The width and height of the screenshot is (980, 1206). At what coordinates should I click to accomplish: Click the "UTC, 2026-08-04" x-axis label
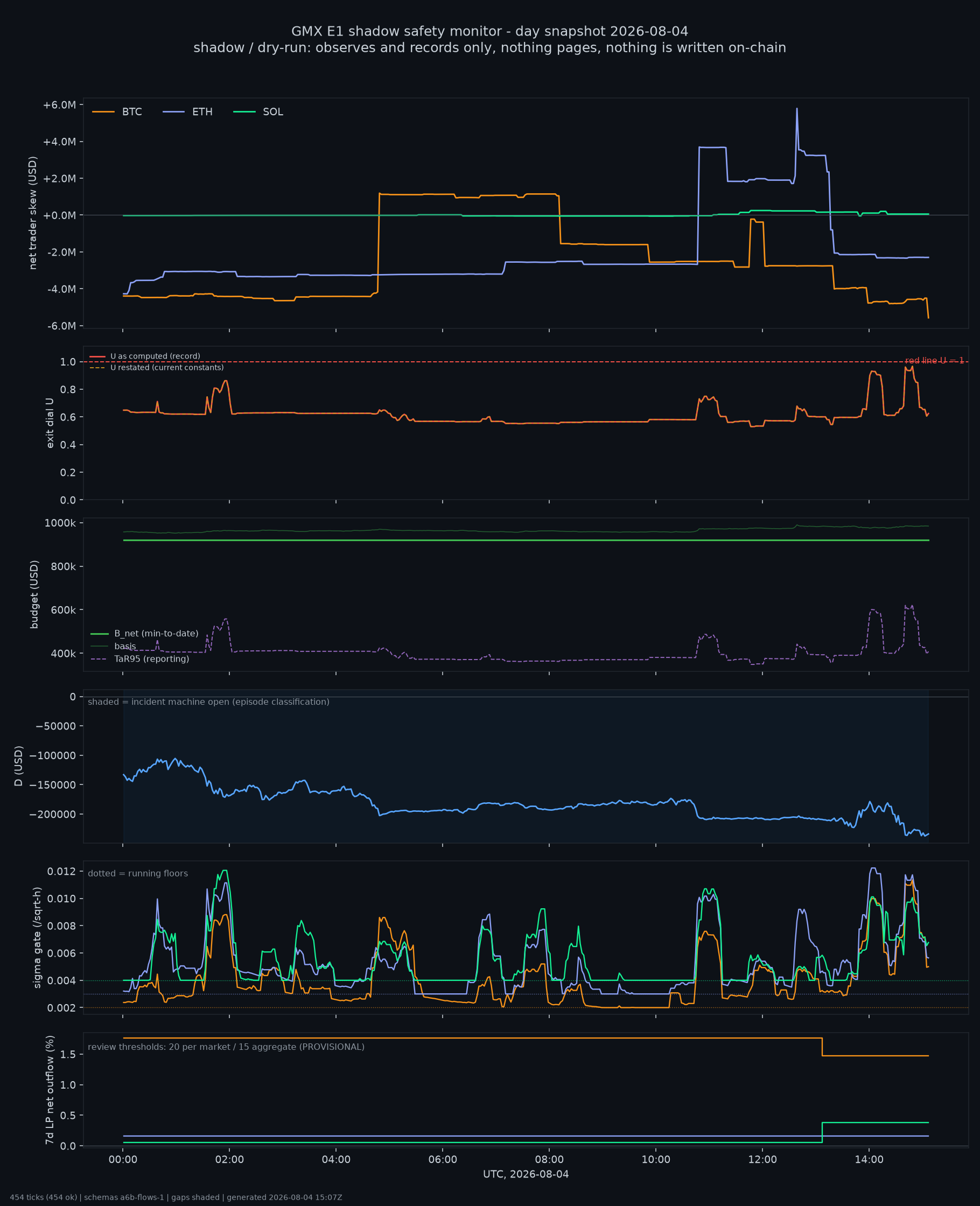tap(526, 1174)
